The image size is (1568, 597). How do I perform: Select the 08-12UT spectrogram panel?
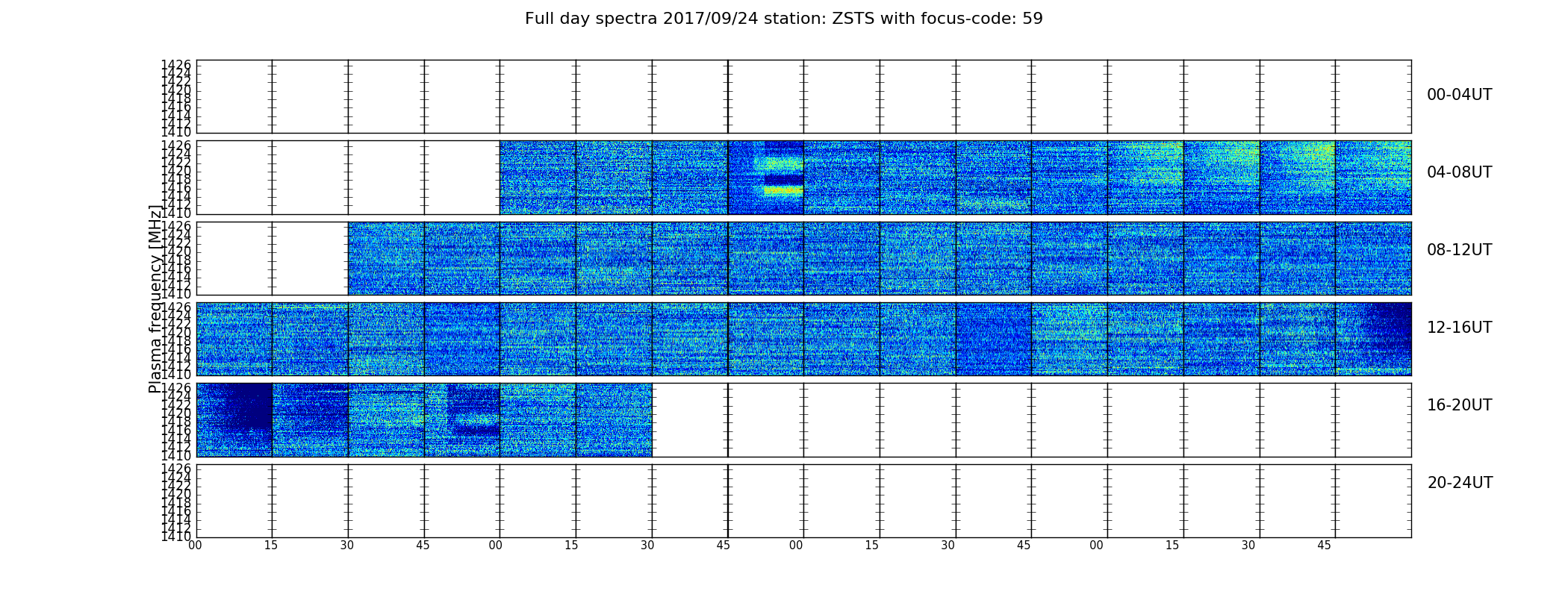pyautogui.click(x=803, y=258)
